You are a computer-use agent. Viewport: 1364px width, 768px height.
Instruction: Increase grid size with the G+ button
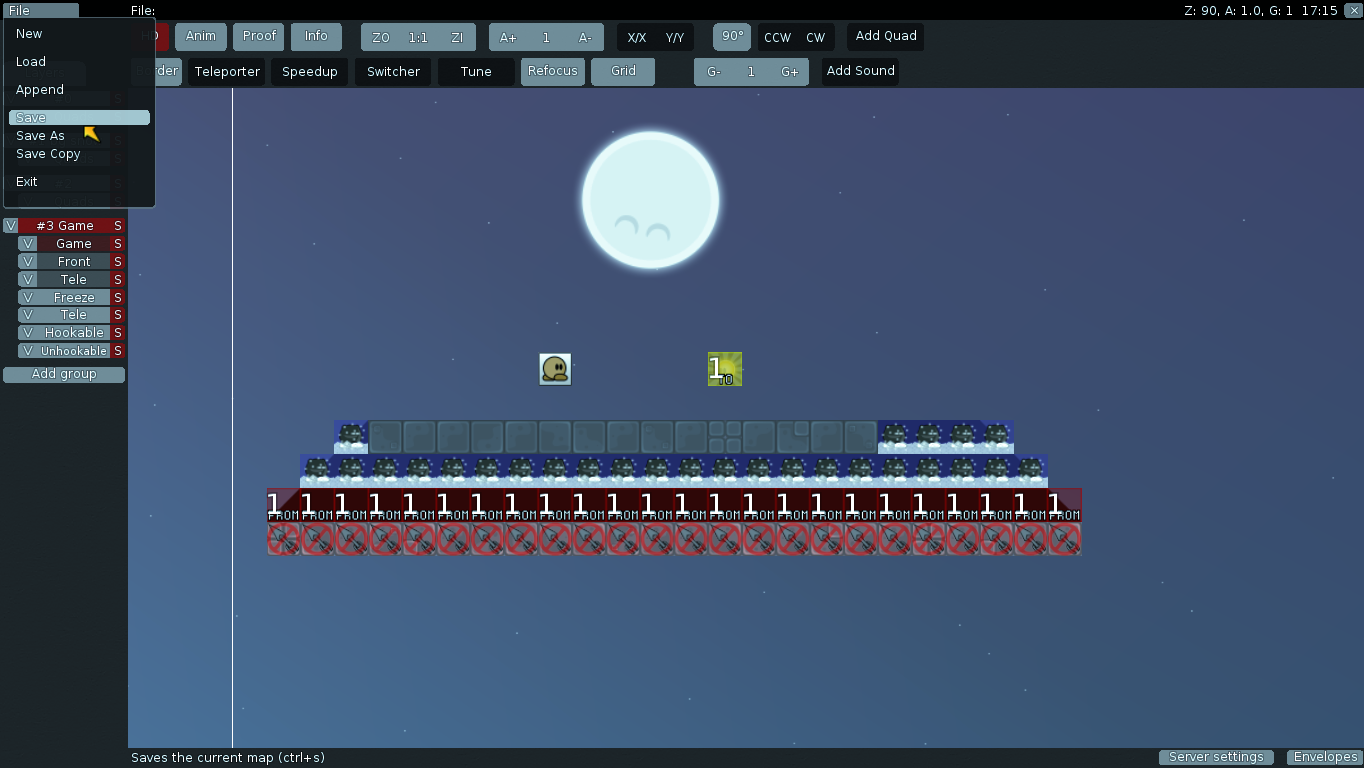tap(789, 72)
